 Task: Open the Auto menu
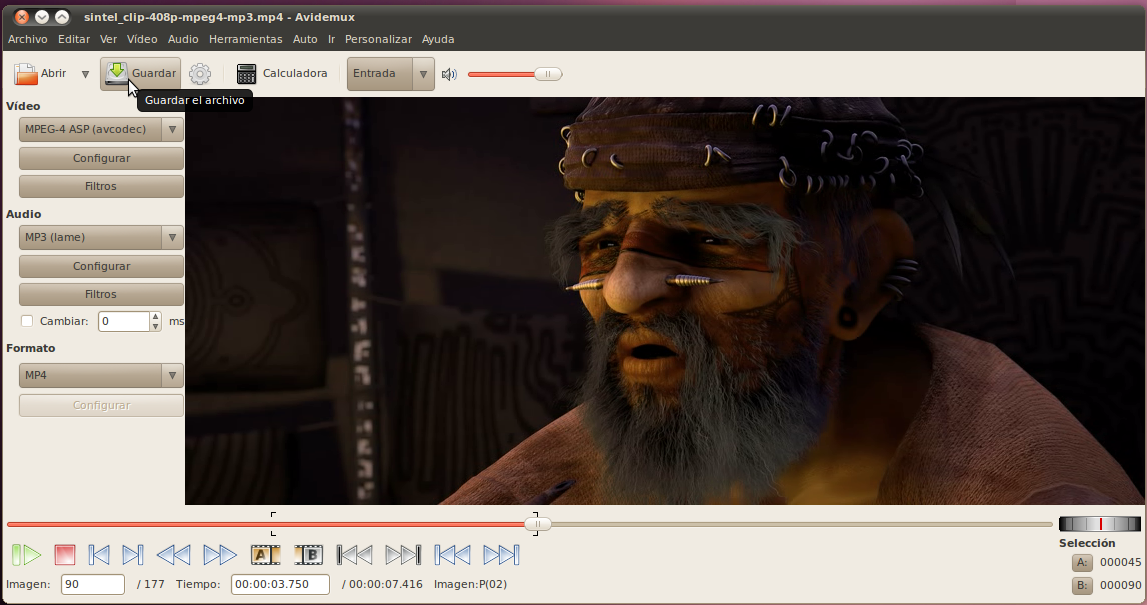(305, 40)
